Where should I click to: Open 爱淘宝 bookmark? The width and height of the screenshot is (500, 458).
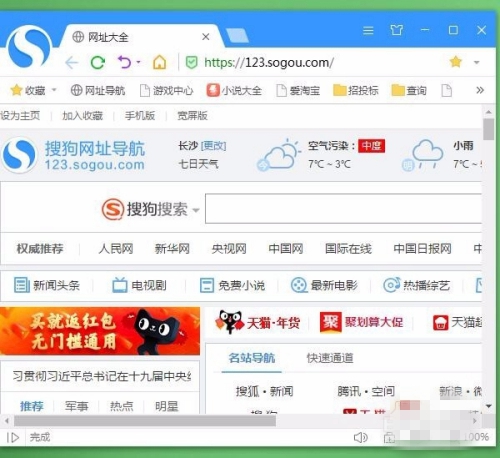[298, 90]
